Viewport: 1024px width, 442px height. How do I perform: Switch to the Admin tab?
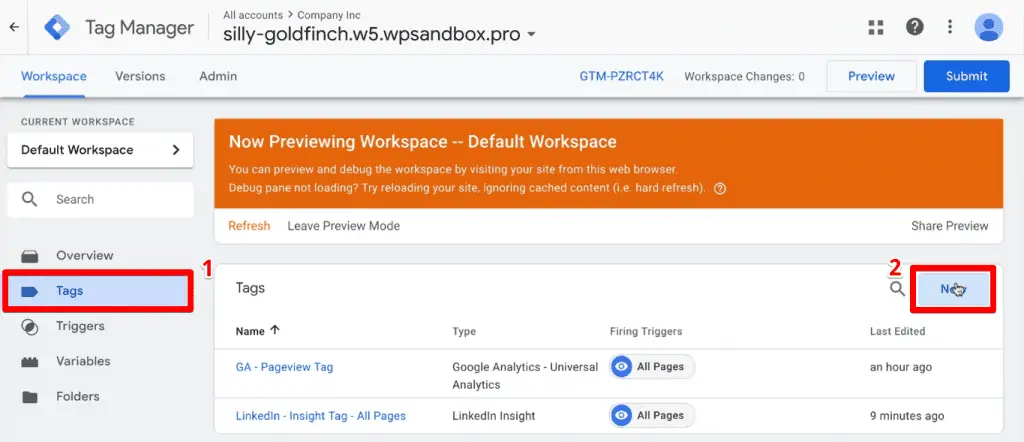218,76
